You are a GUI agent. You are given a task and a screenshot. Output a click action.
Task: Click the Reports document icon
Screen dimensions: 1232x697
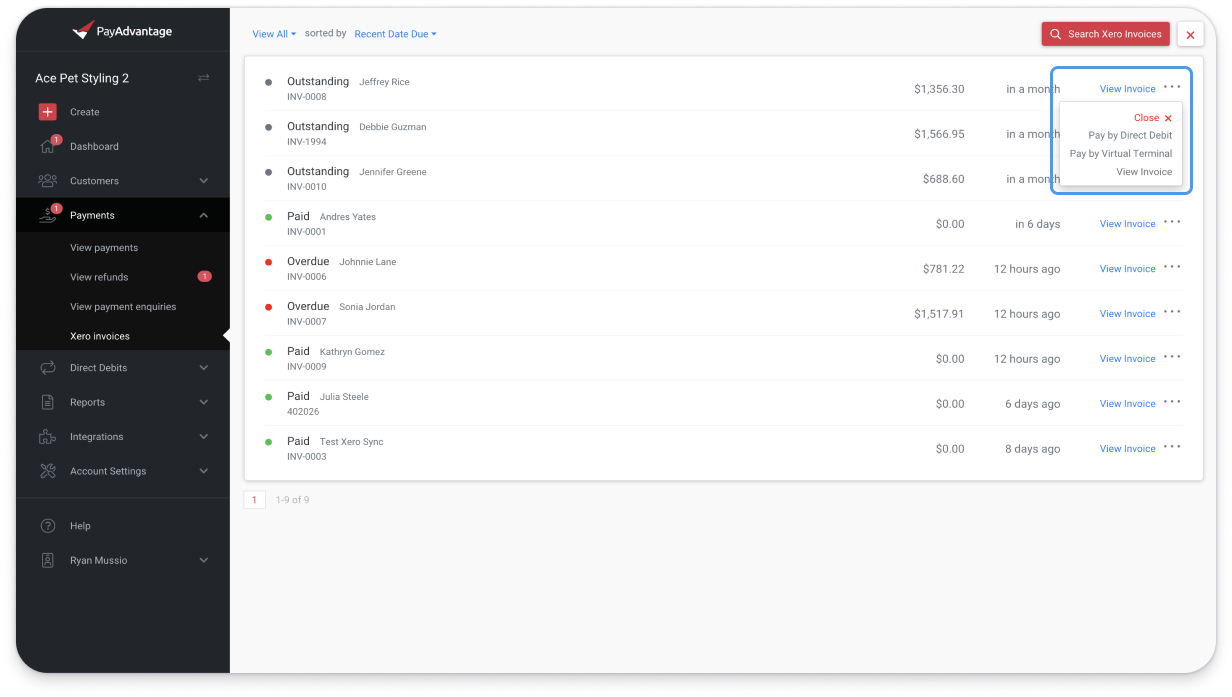point(47,402)
